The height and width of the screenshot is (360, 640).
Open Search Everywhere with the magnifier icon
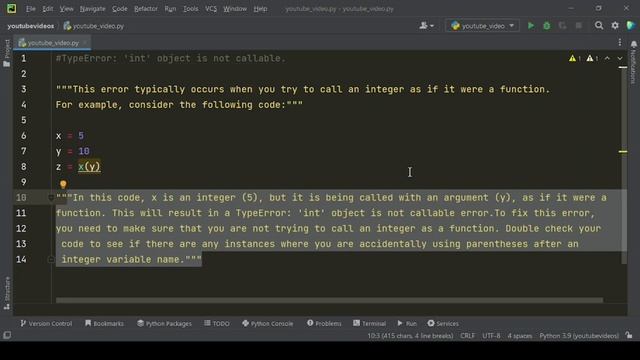(x=599, y=26)
